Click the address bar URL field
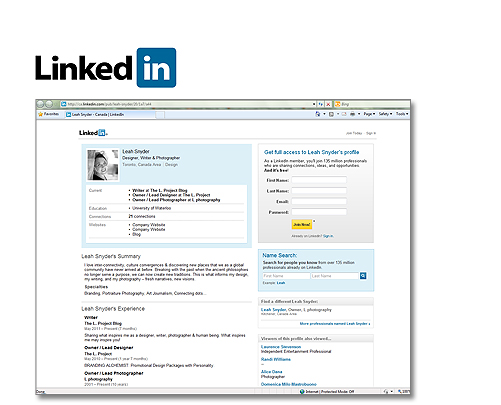The width and height of the screenshot is (501, 405). 189,104
